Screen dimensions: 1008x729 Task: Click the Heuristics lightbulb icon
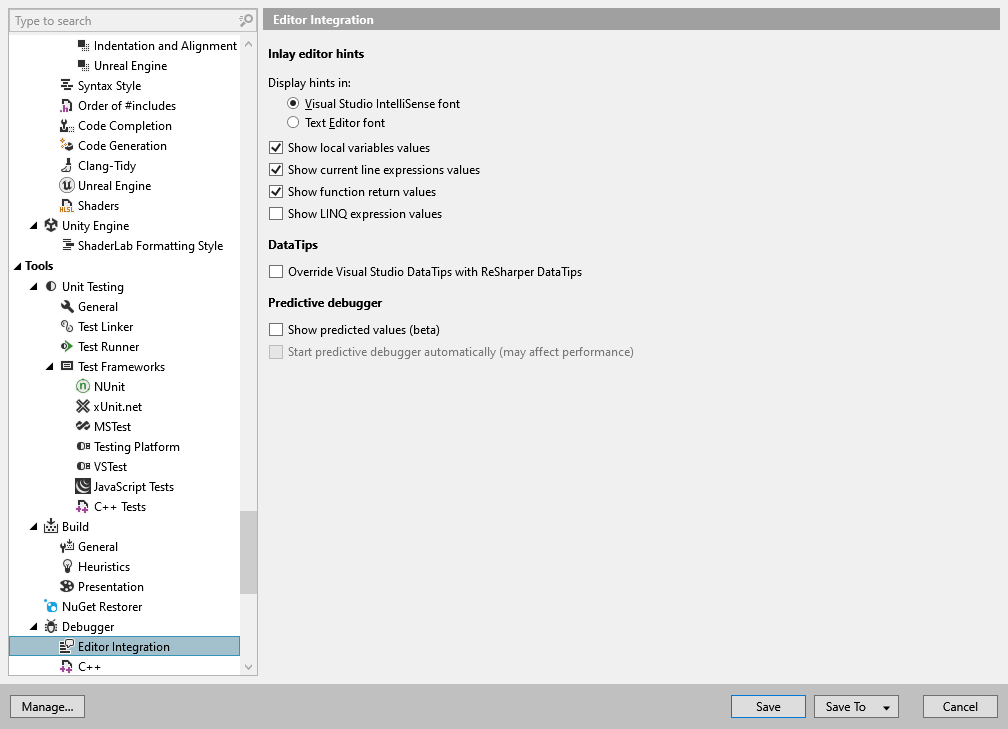tap(68, 566)
